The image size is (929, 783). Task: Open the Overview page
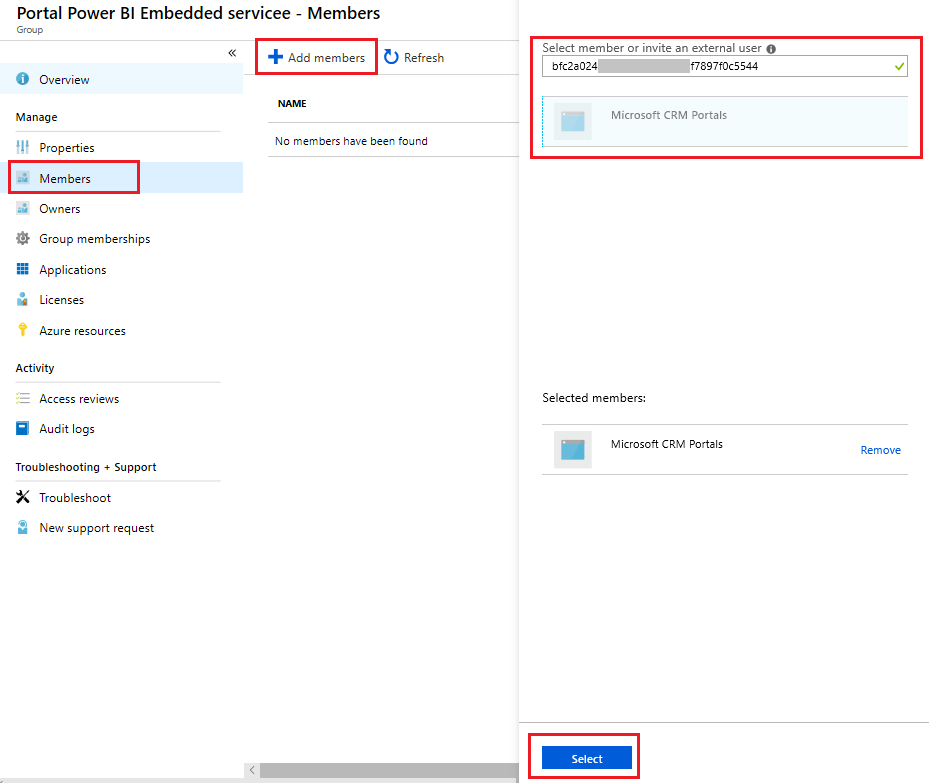(121, 79)
